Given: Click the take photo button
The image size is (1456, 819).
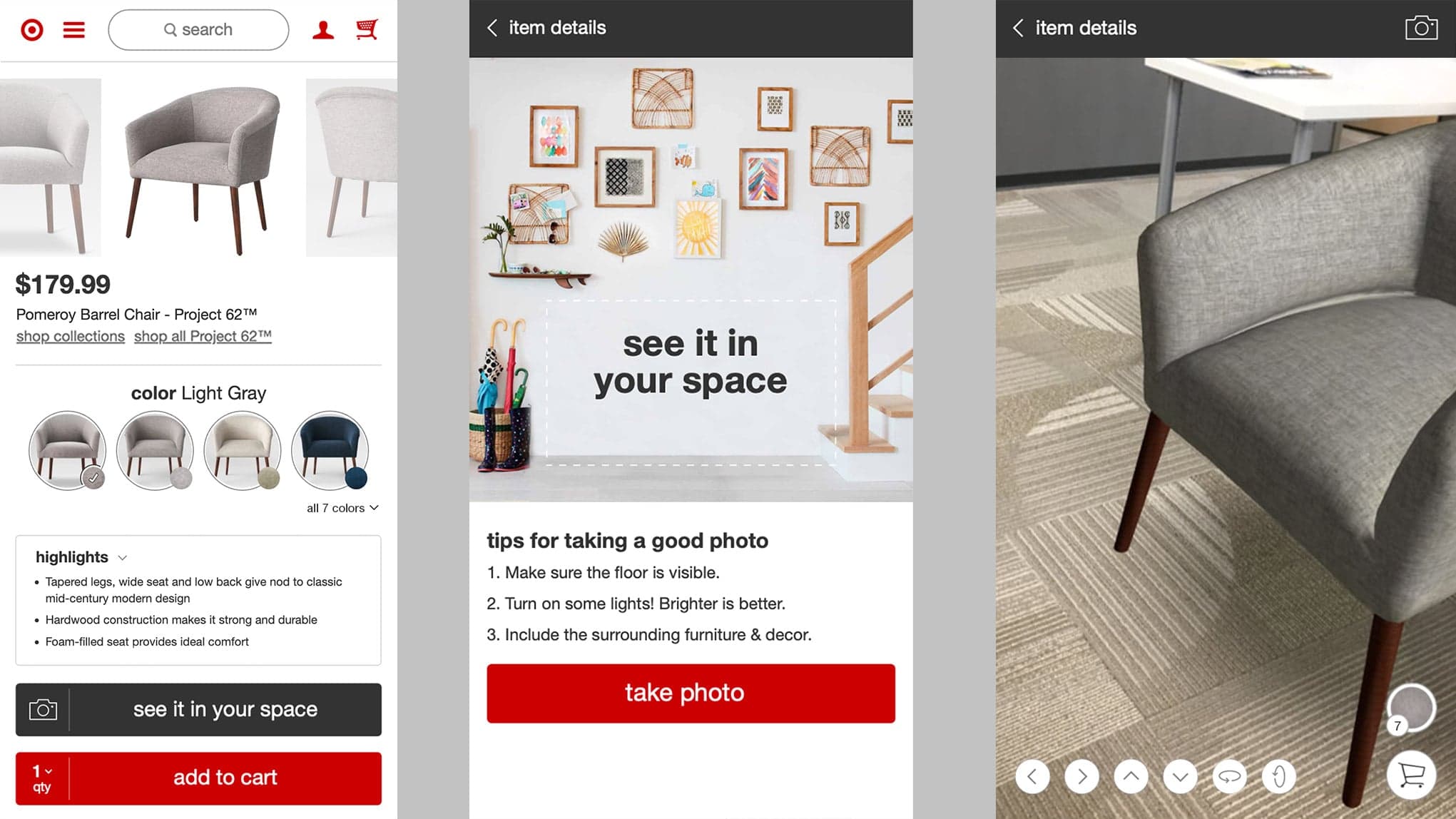Looking at the screenshot, I should coord(691,693).
